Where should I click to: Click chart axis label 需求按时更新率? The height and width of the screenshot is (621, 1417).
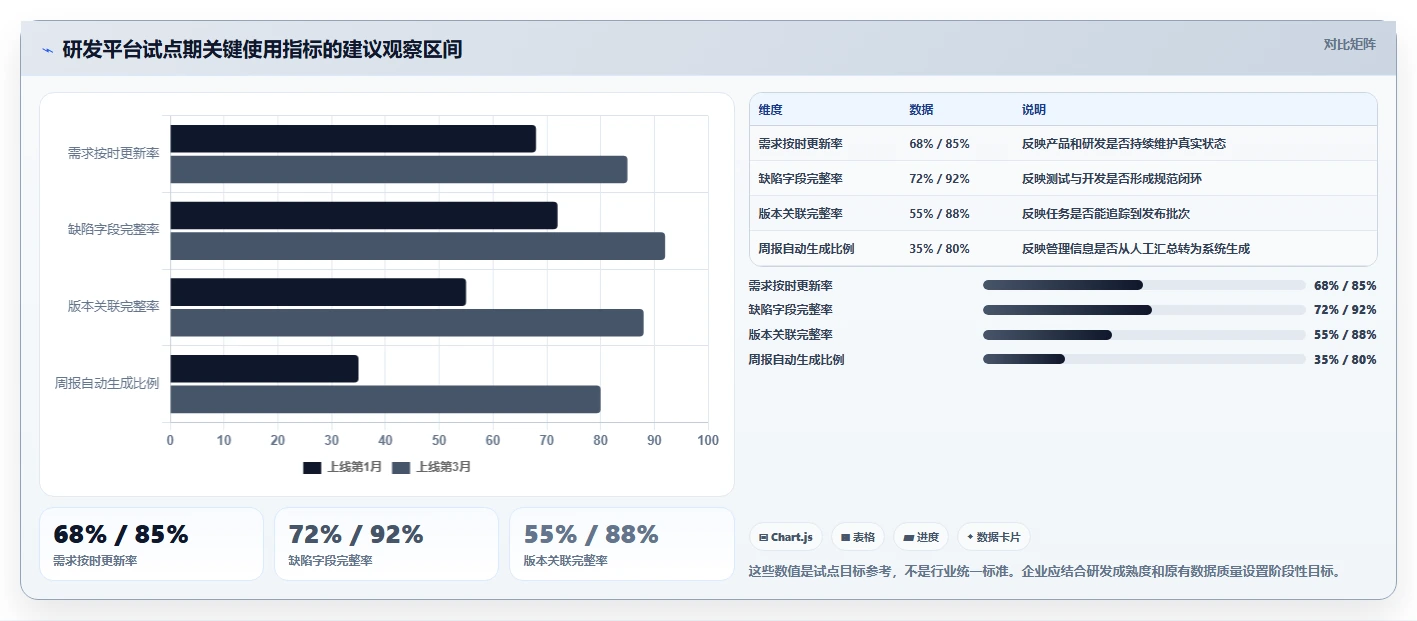pyautogui.click(x=113, y=153)
